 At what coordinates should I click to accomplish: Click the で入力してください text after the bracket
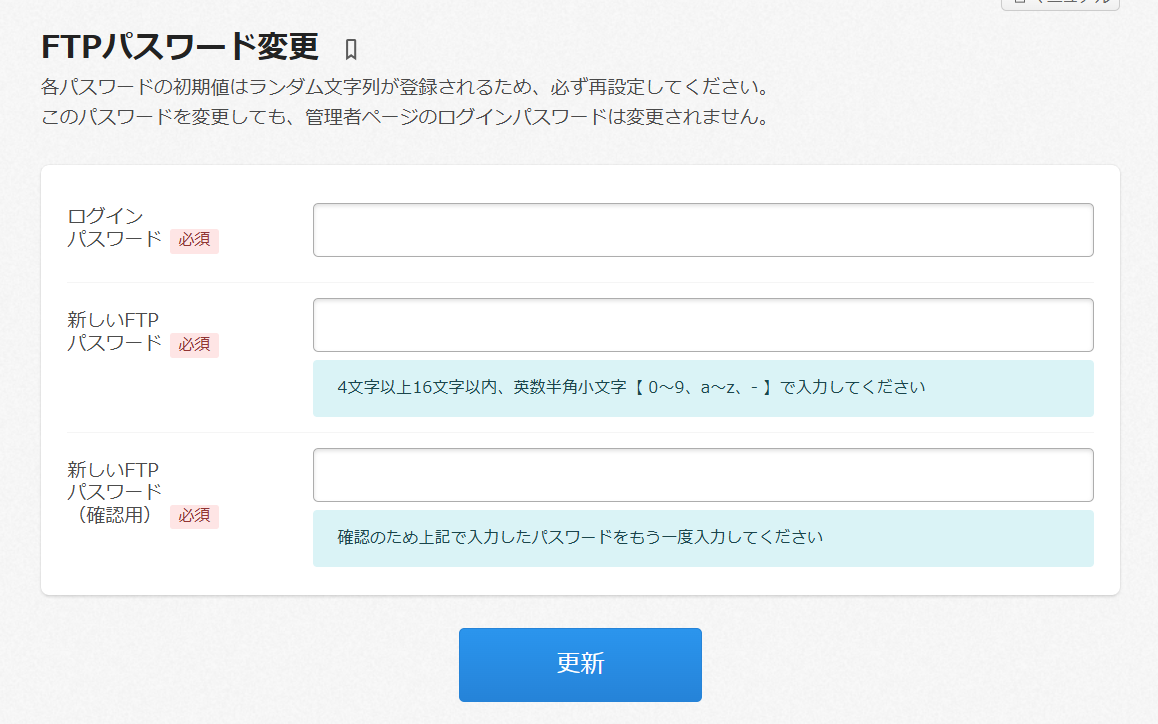pos(852,387)
